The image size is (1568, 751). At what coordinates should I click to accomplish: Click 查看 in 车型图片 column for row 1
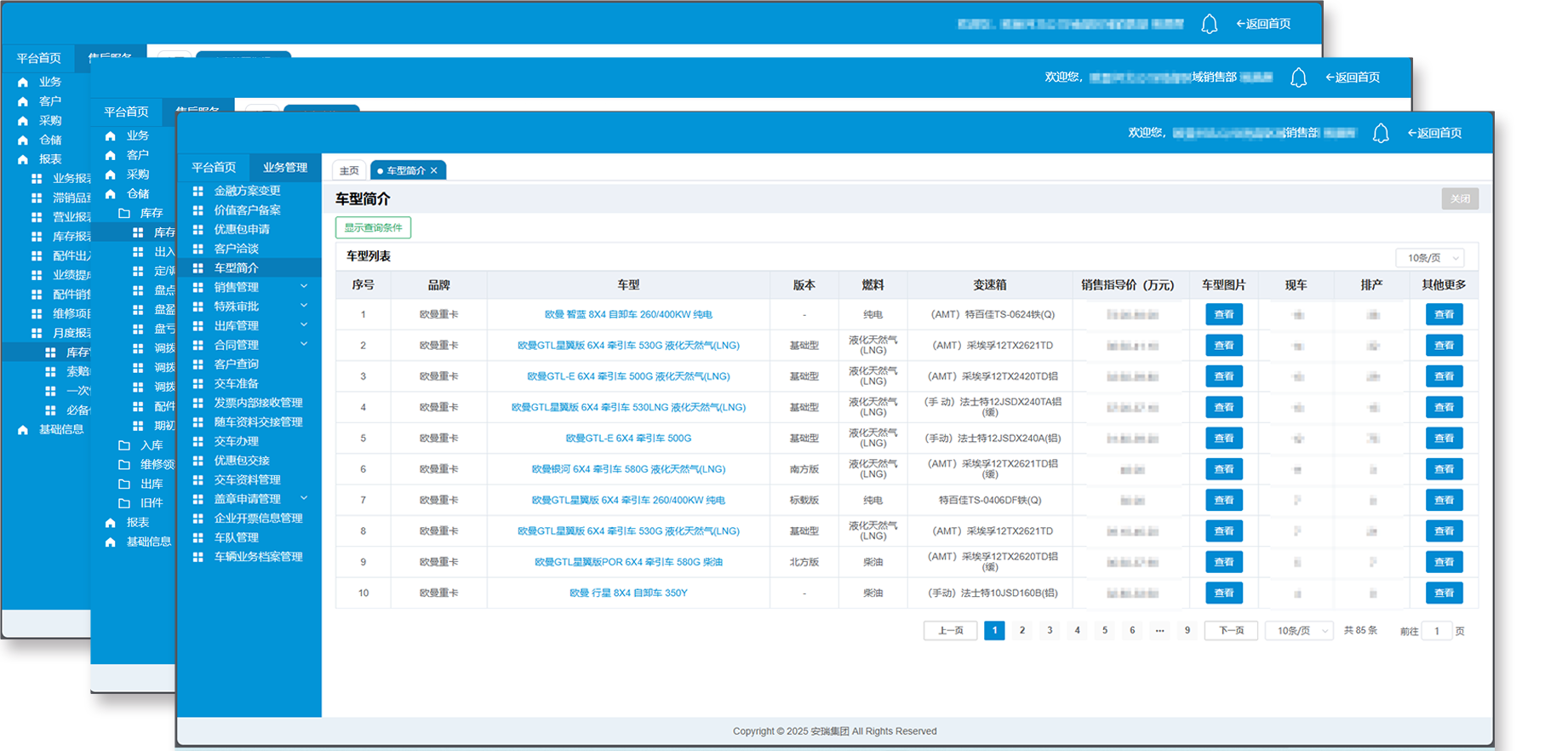(1223, 315)
